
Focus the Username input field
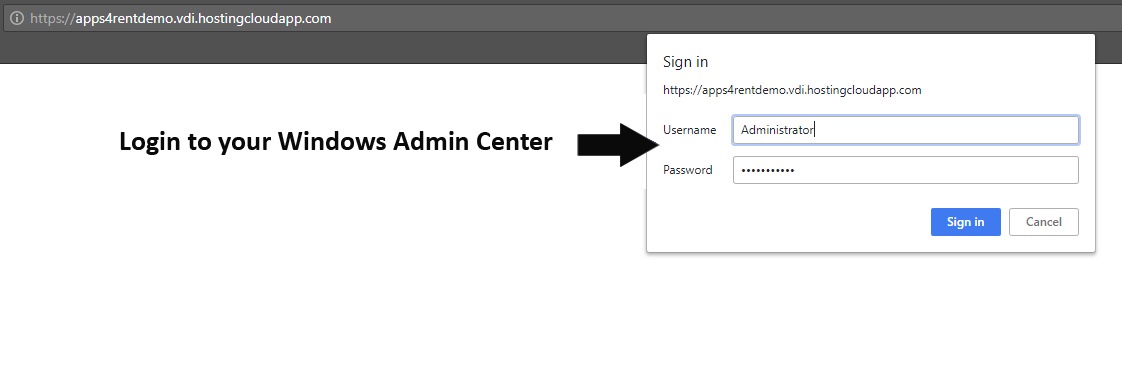905,130
